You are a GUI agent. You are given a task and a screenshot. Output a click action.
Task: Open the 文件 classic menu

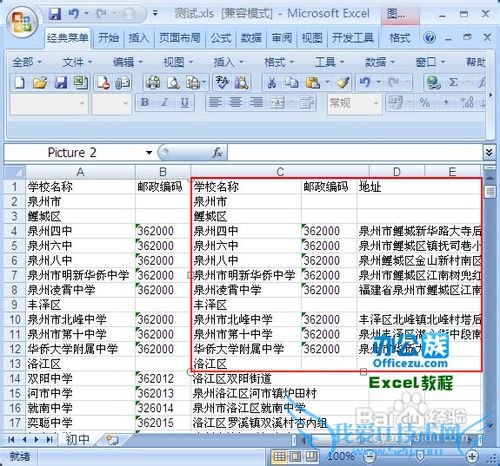[77, 62]
